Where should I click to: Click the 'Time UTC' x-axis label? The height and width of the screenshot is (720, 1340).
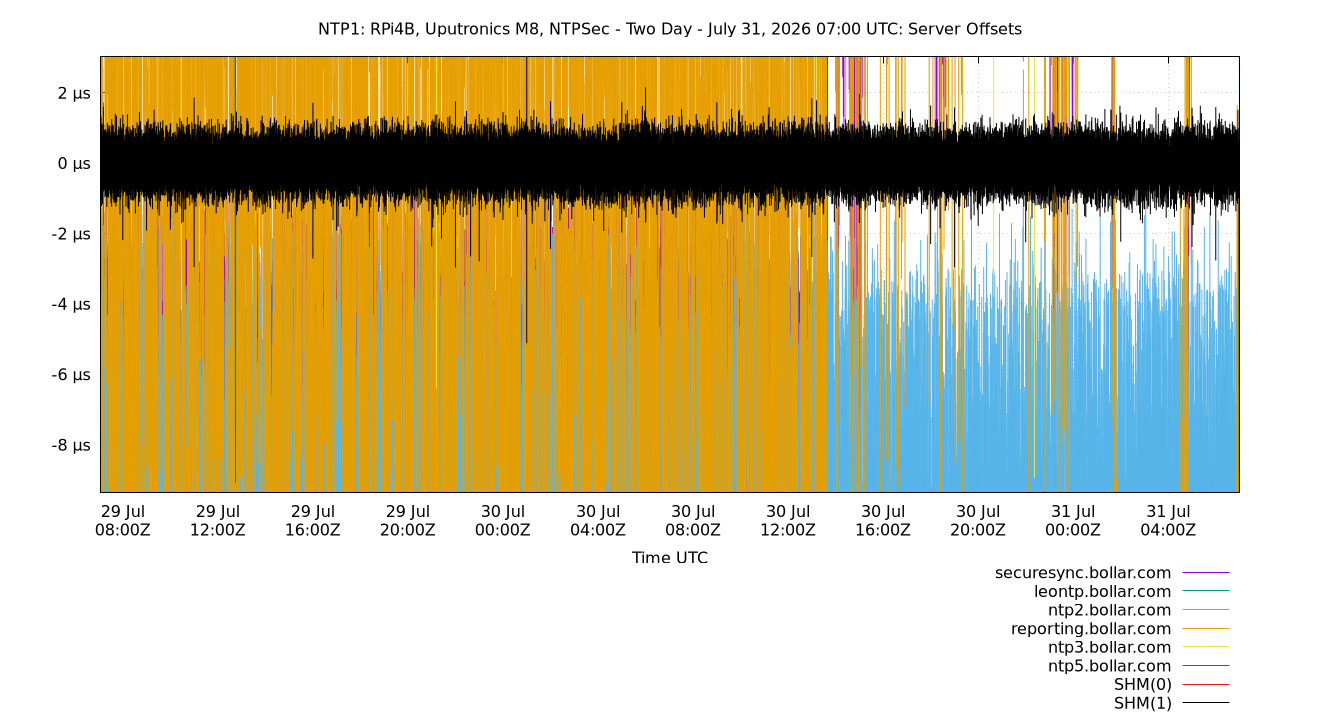[x=670, y=558]
